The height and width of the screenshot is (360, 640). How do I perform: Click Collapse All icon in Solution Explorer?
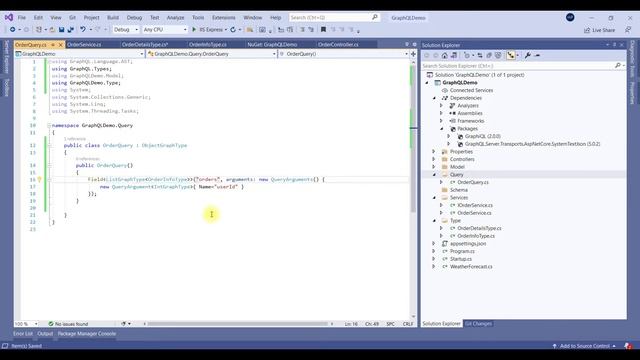coord(489,56)
